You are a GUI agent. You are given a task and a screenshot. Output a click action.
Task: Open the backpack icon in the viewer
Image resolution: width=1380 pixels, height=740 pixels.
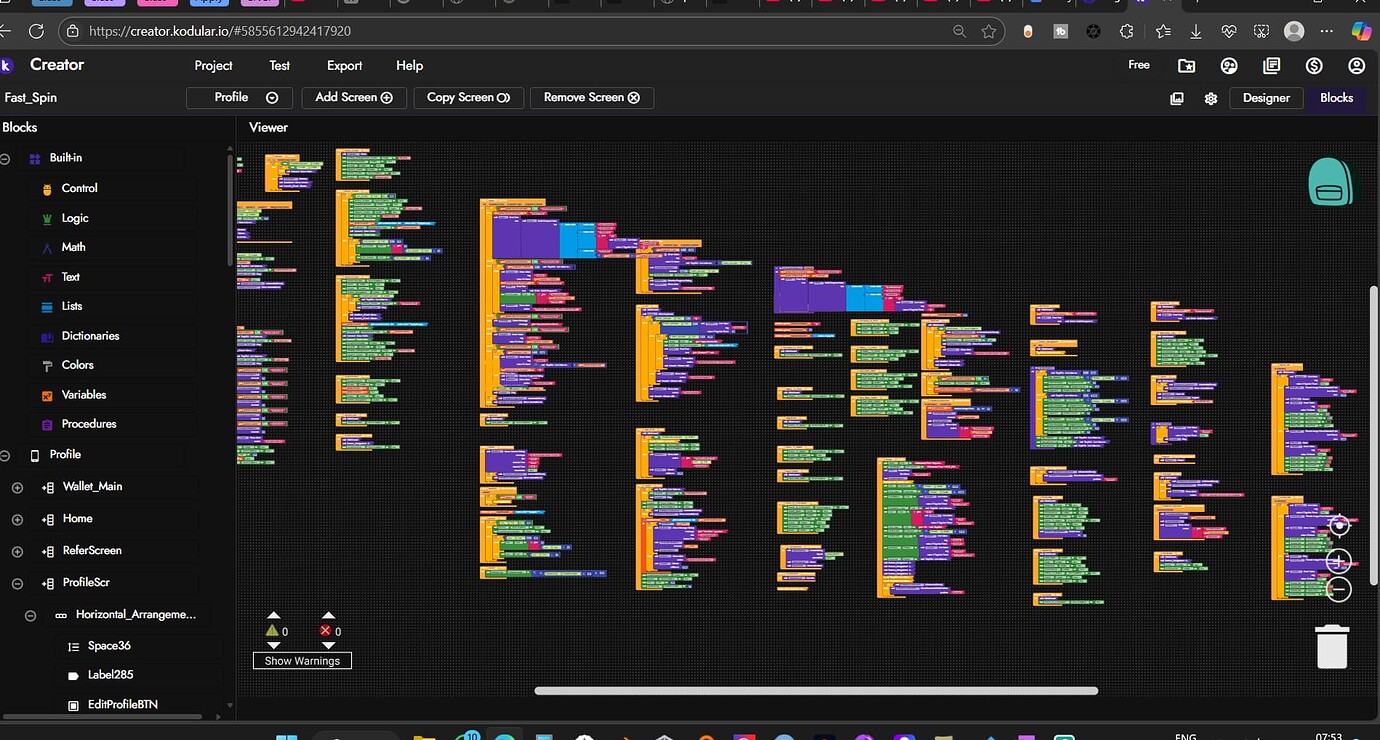tap(1330, 183)
